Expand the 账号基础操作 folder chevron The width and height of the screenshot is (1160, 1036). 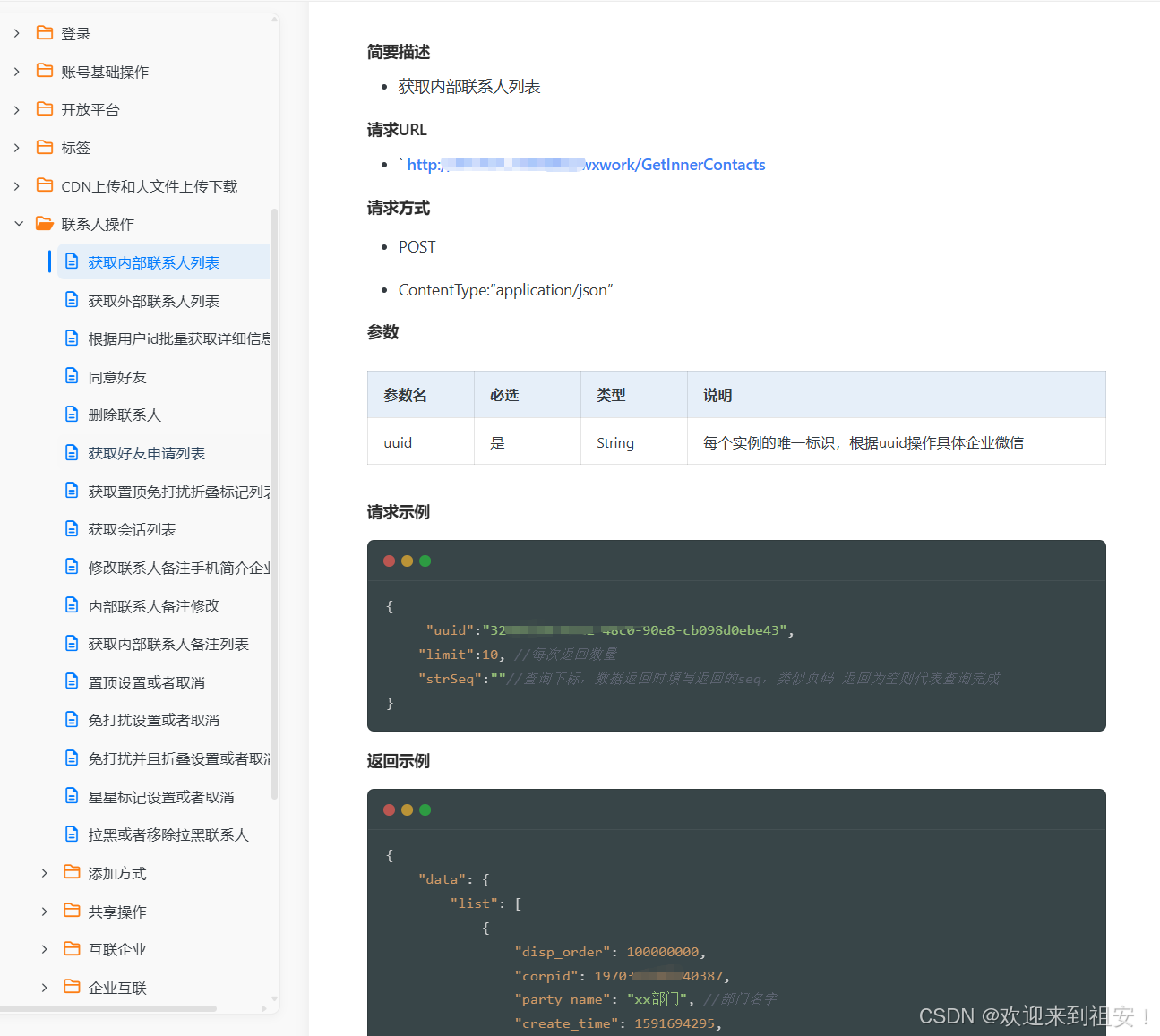click(x=17, y=72)
